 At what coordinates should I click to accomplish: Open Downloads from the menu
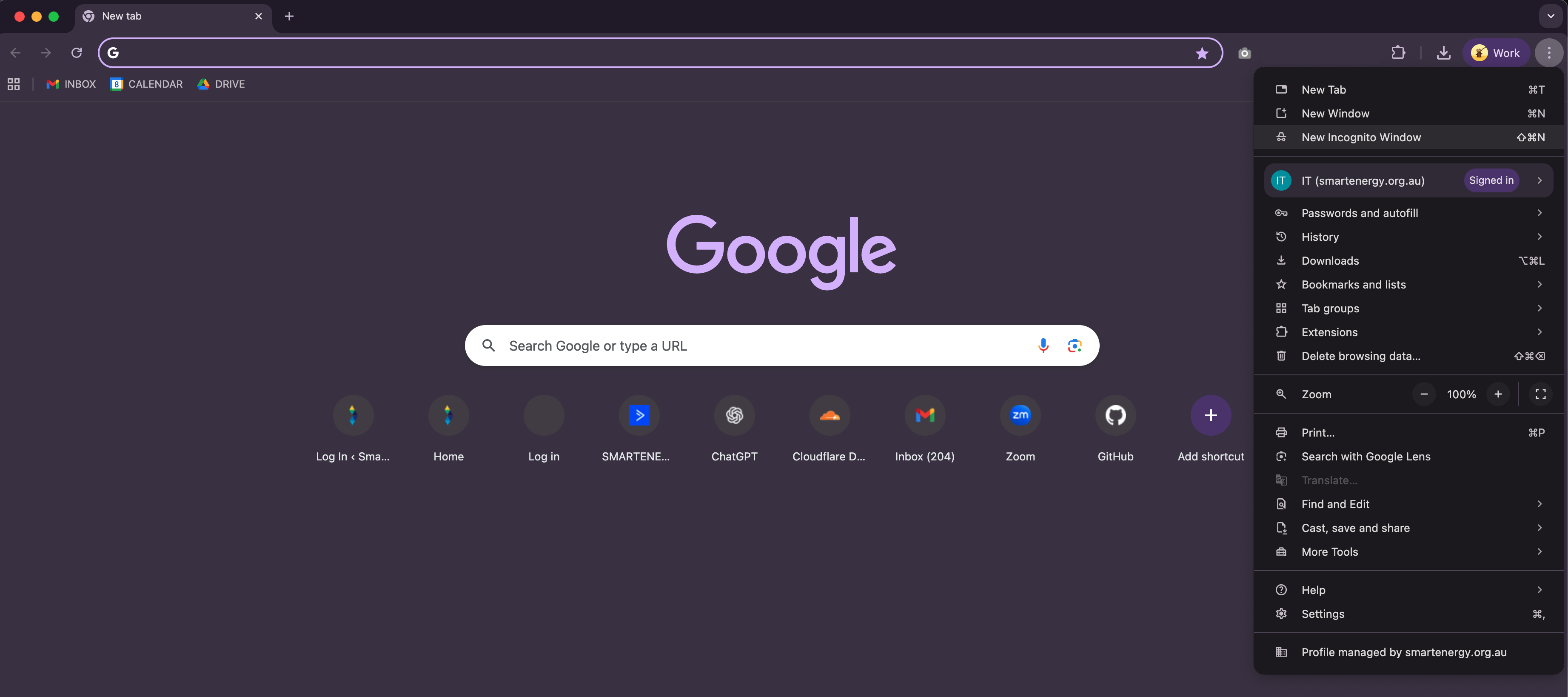click(x=1408, y=260)
